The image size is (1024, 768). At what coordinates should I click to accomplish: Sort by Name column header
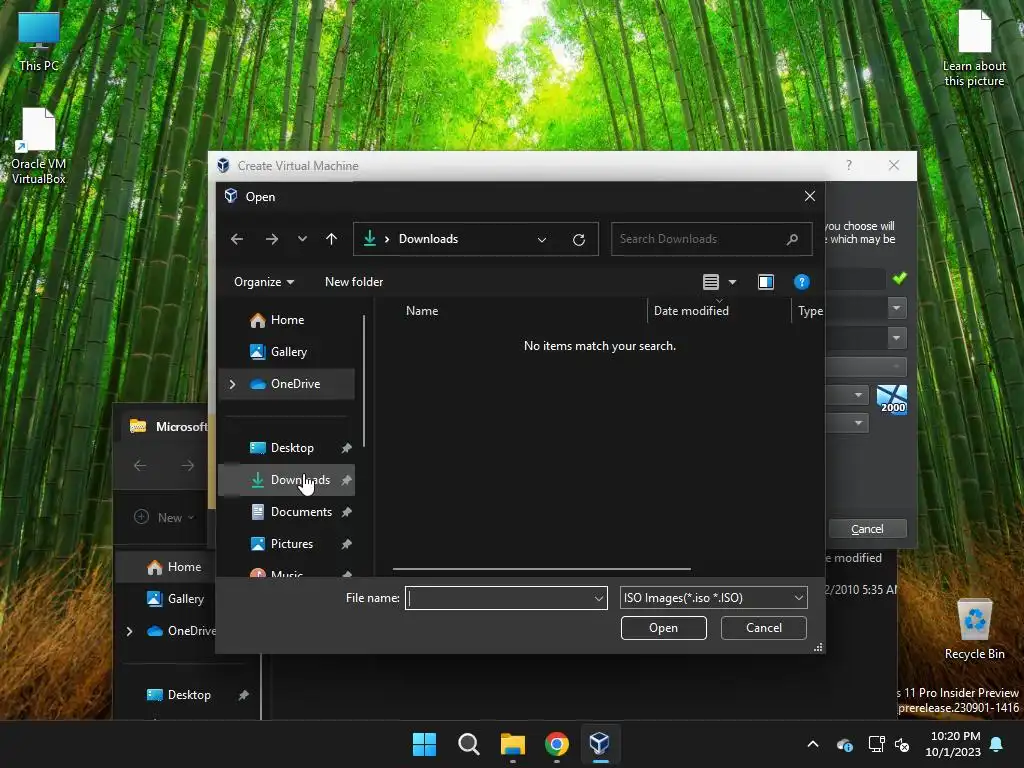pyautogui.click(x=422, y=311)
